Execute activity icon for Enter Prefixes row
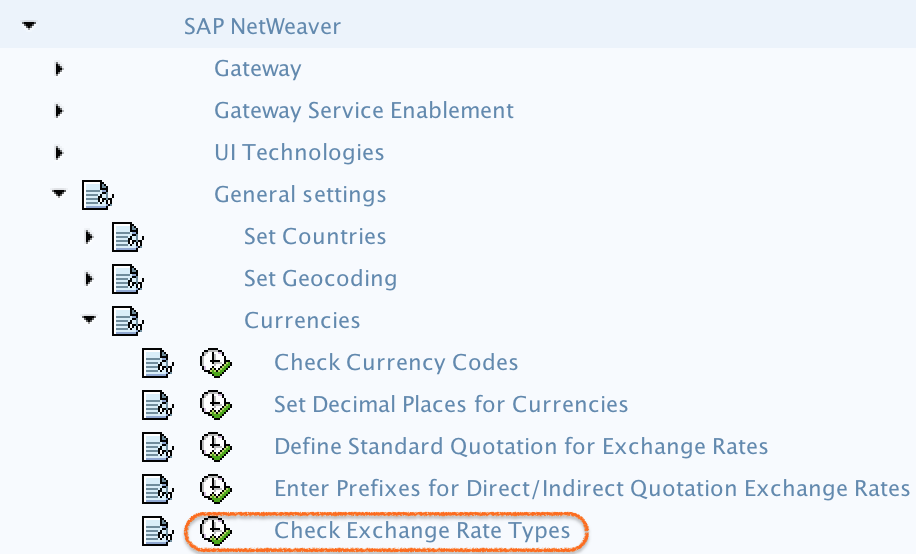This screenshot has width=916, height=554. pyautogui.click(x=216, y=489)
